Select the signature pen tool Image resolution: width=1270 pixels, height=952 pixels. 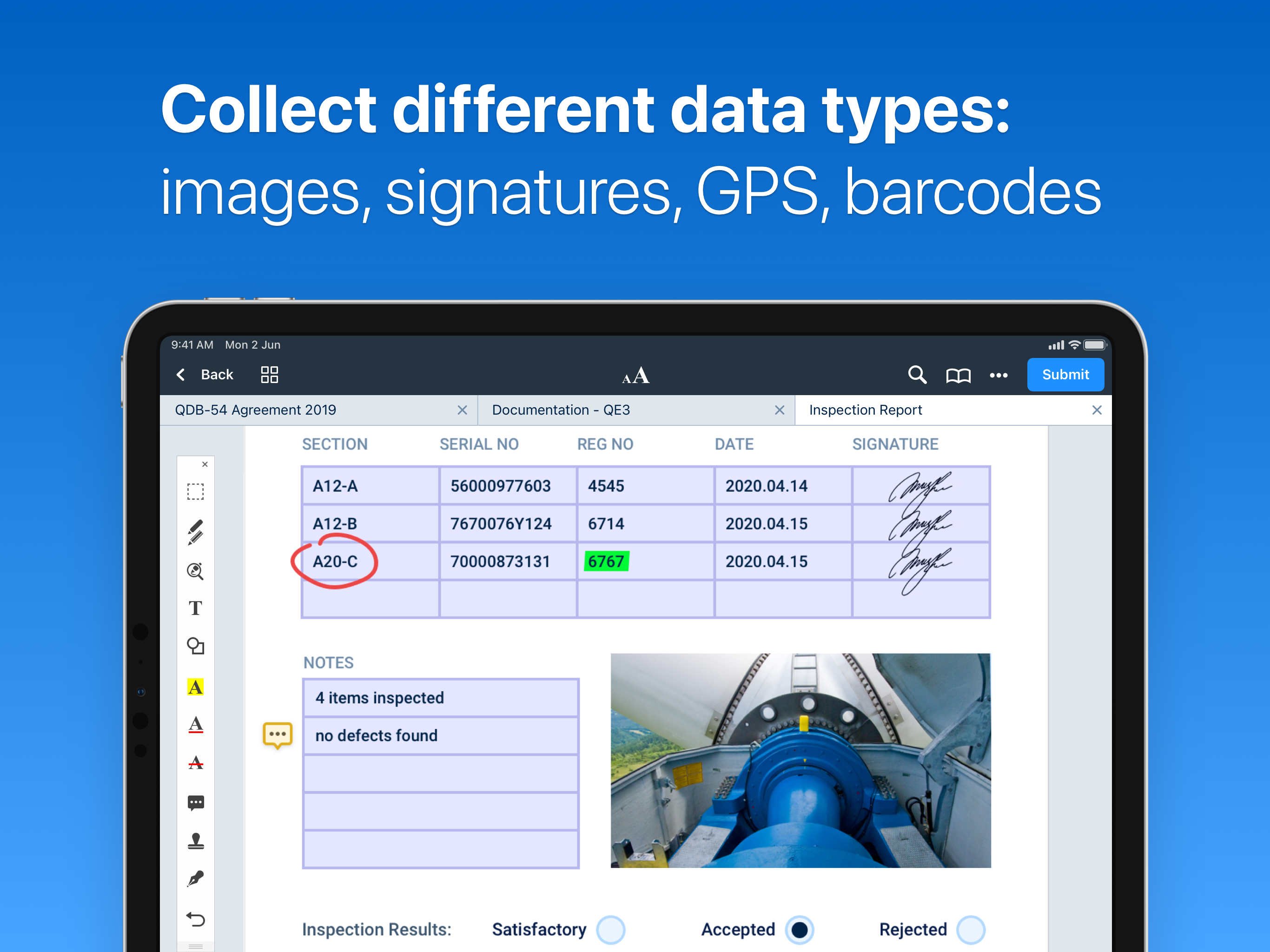[195, 879]
